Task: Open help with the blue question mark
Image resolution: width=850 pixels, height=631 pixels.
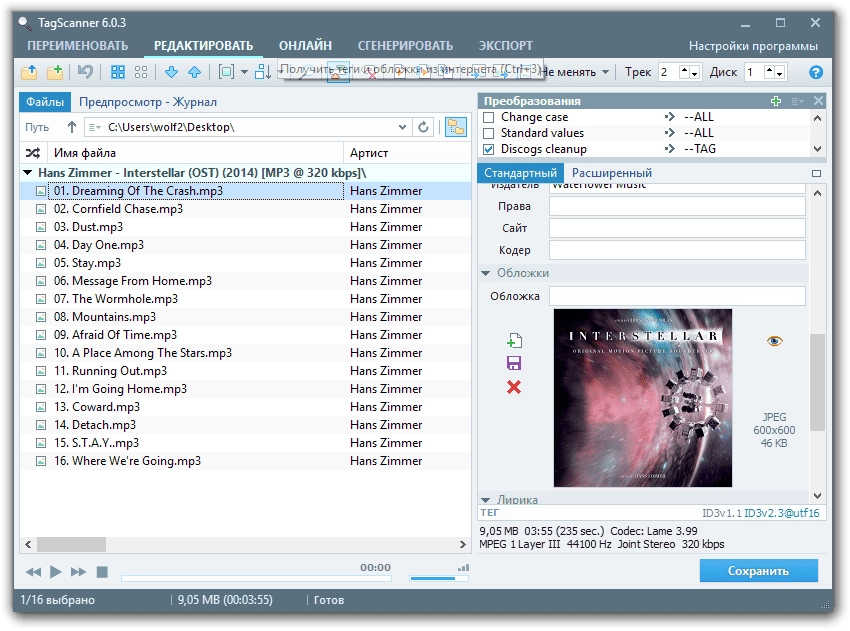Action: click(x=816, y=72)
